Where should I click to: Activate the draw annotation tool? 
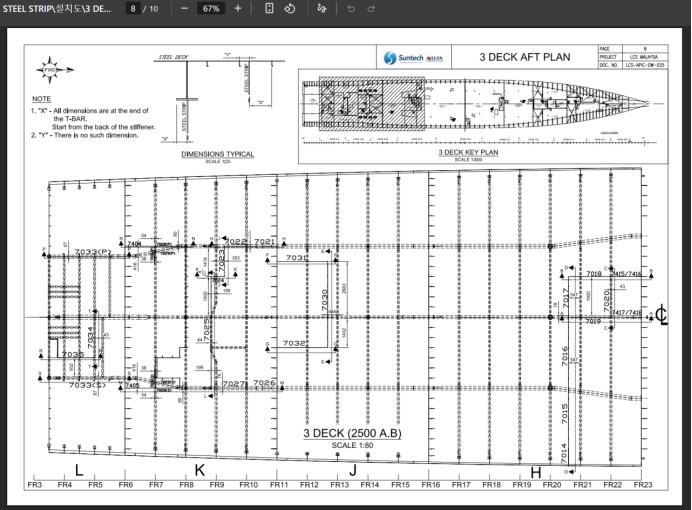(x=321, y=8)
